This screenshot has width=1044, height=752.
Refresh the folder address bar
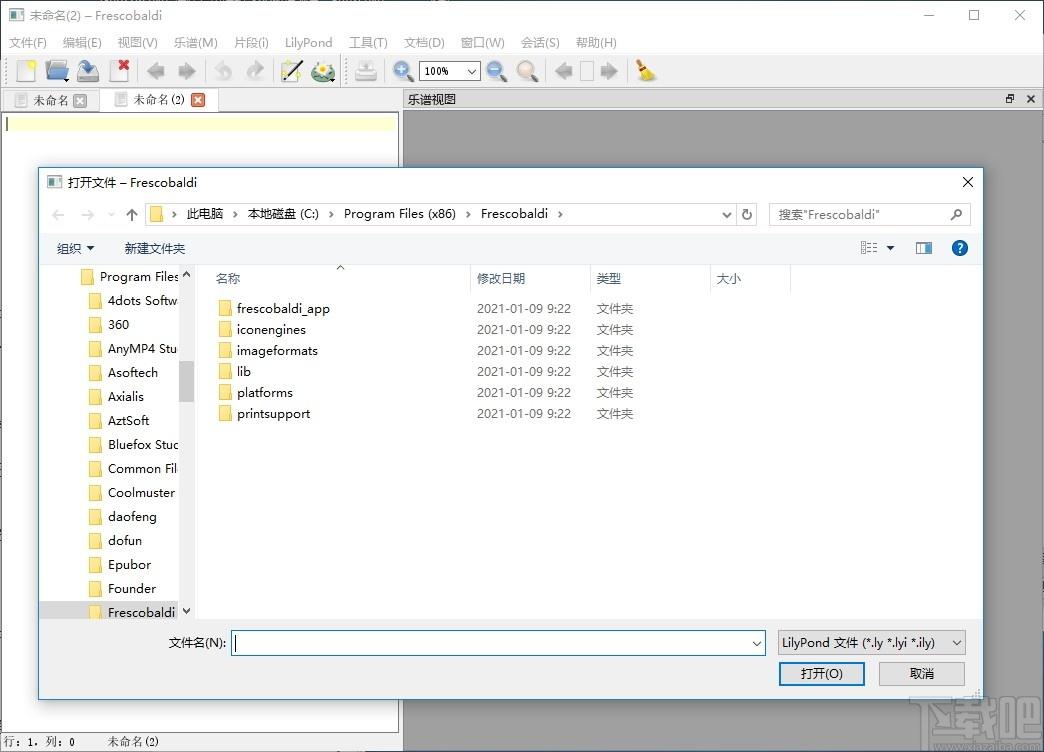747,214
